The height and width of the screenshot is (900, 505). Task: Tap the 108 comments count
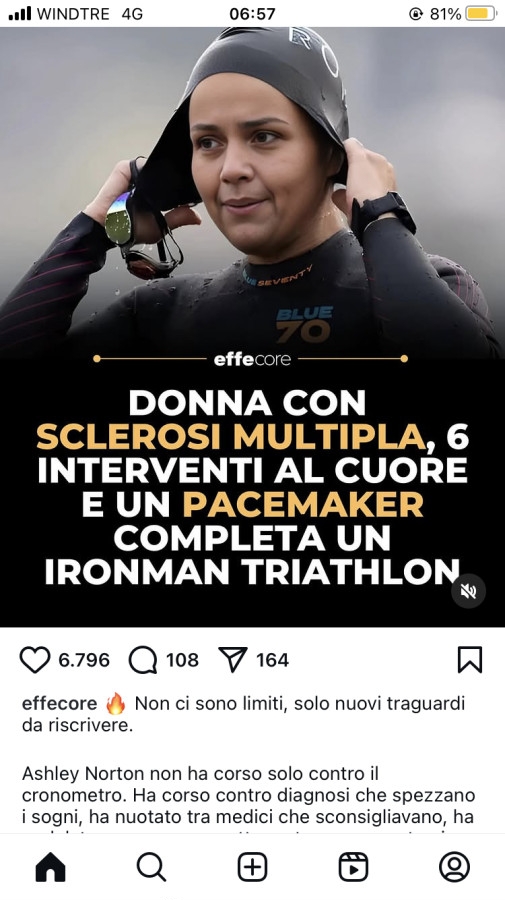pyautogui.click(x=182, y=660)
